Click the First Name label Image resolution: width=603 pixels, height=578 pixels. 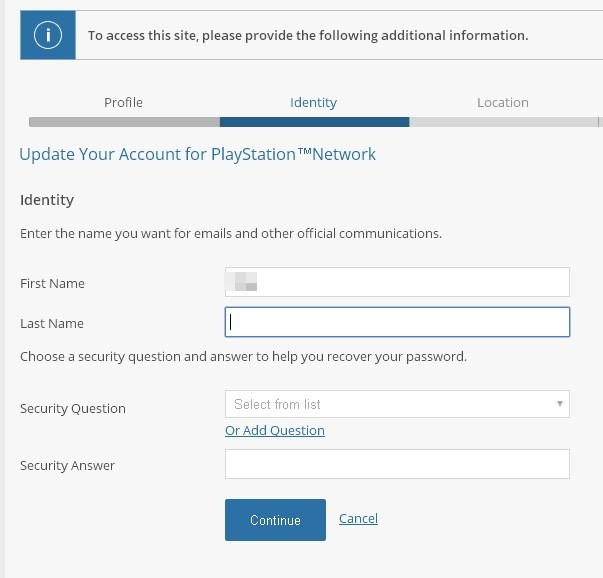[52, 283]
